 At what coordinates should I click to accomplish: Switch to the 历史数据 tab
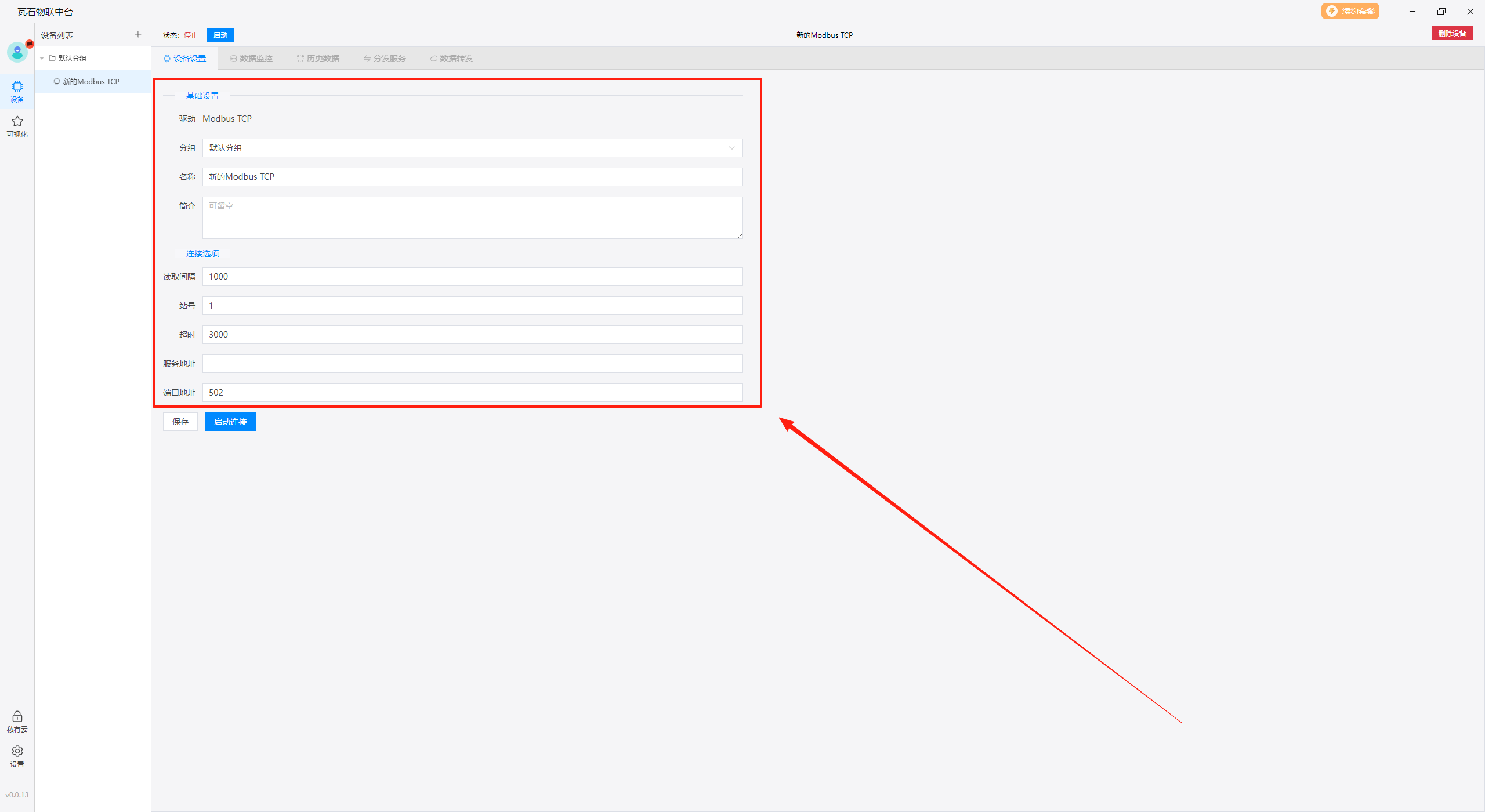[x=318, y=59]
